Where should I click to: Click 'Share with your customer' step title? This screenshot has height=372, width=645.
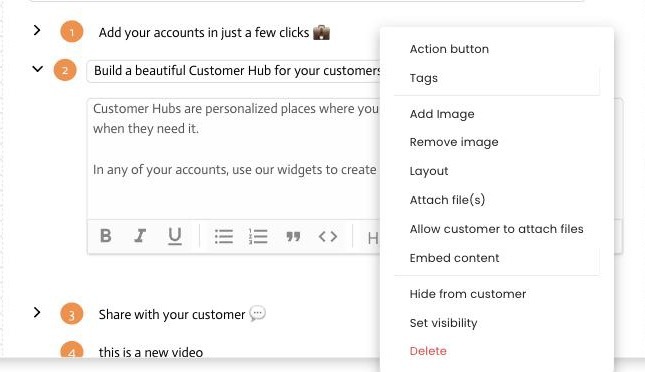pyautogui.click(x=172, y=314)
